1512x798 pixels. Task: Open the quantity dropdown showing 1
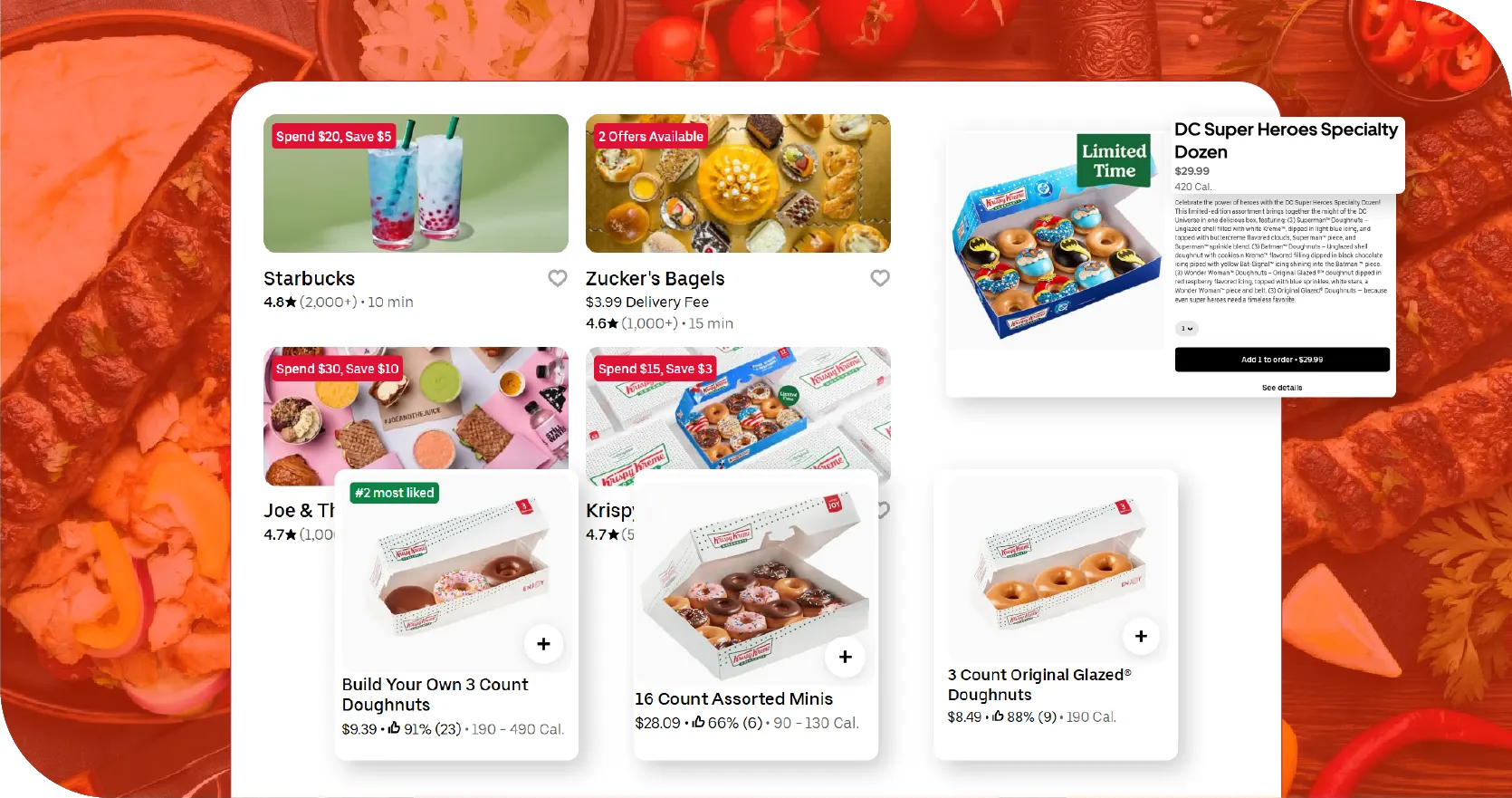click(1186, 329)
